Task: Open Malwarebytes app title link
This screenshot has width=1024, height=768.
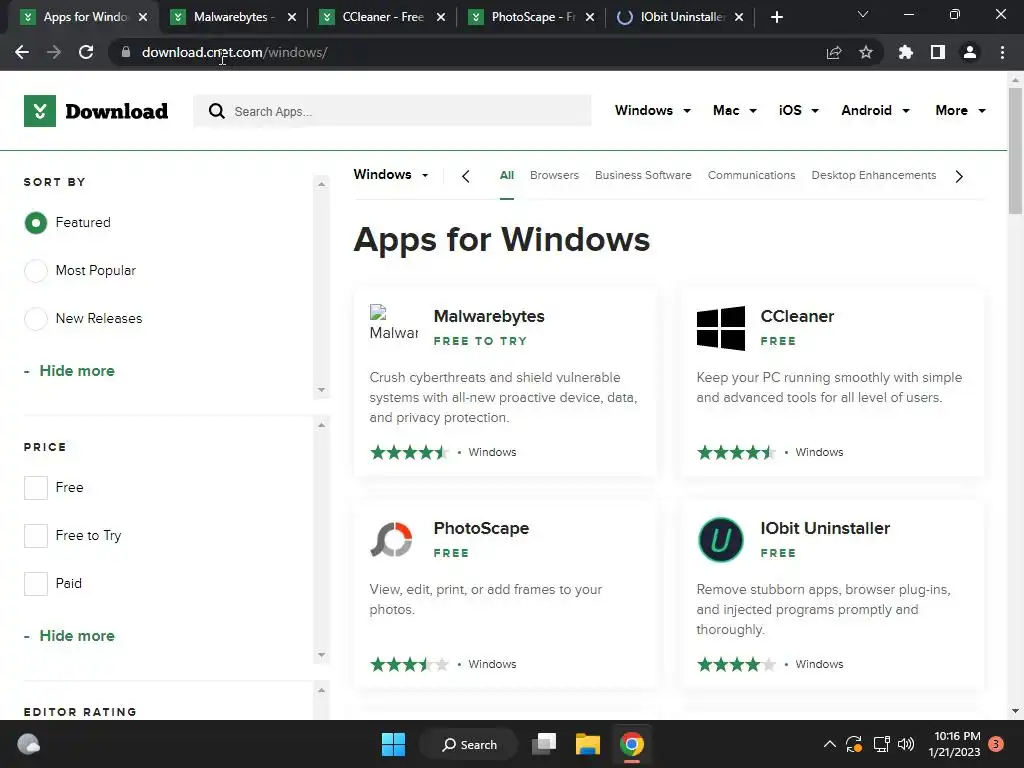Action: [489, 316]
